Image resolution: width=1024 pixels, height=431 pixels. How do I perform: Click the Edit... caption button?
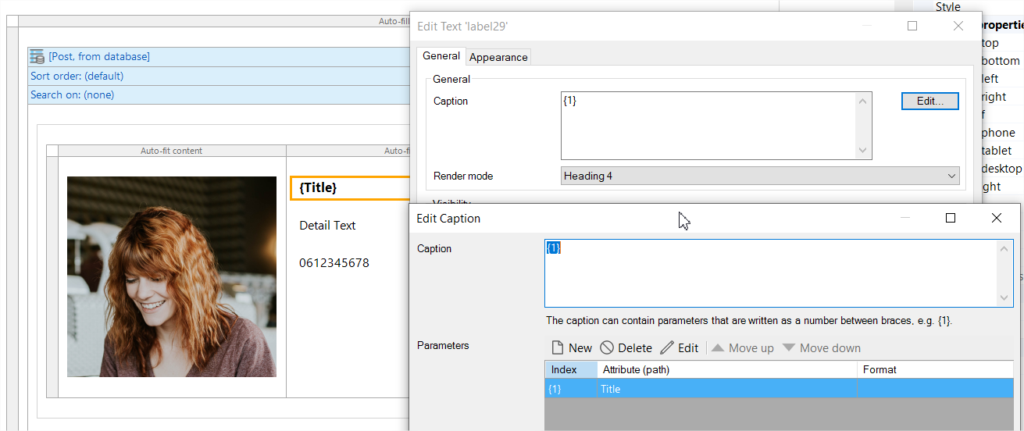pyautogui.click(x=930, y=101)
